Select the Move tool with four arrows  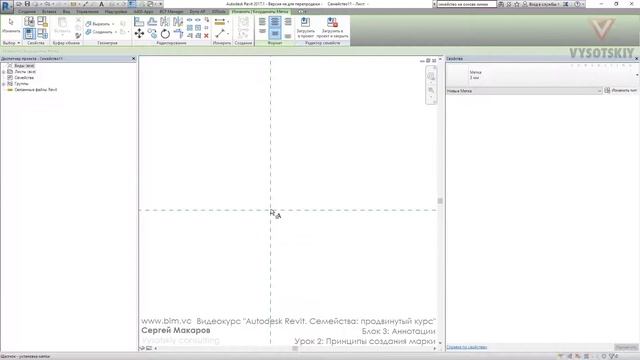pyautogui.click(x=139, y=33)
